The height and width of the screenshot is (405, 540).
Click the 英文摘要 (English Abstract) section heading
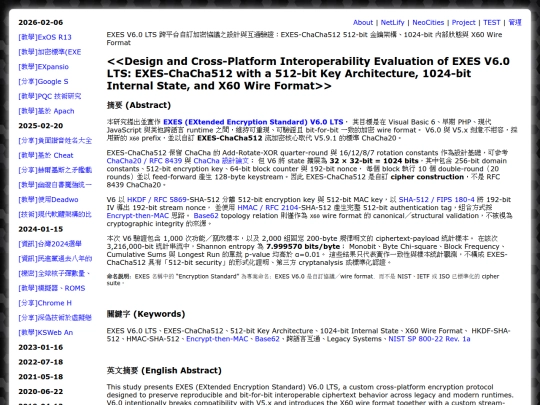164,371
